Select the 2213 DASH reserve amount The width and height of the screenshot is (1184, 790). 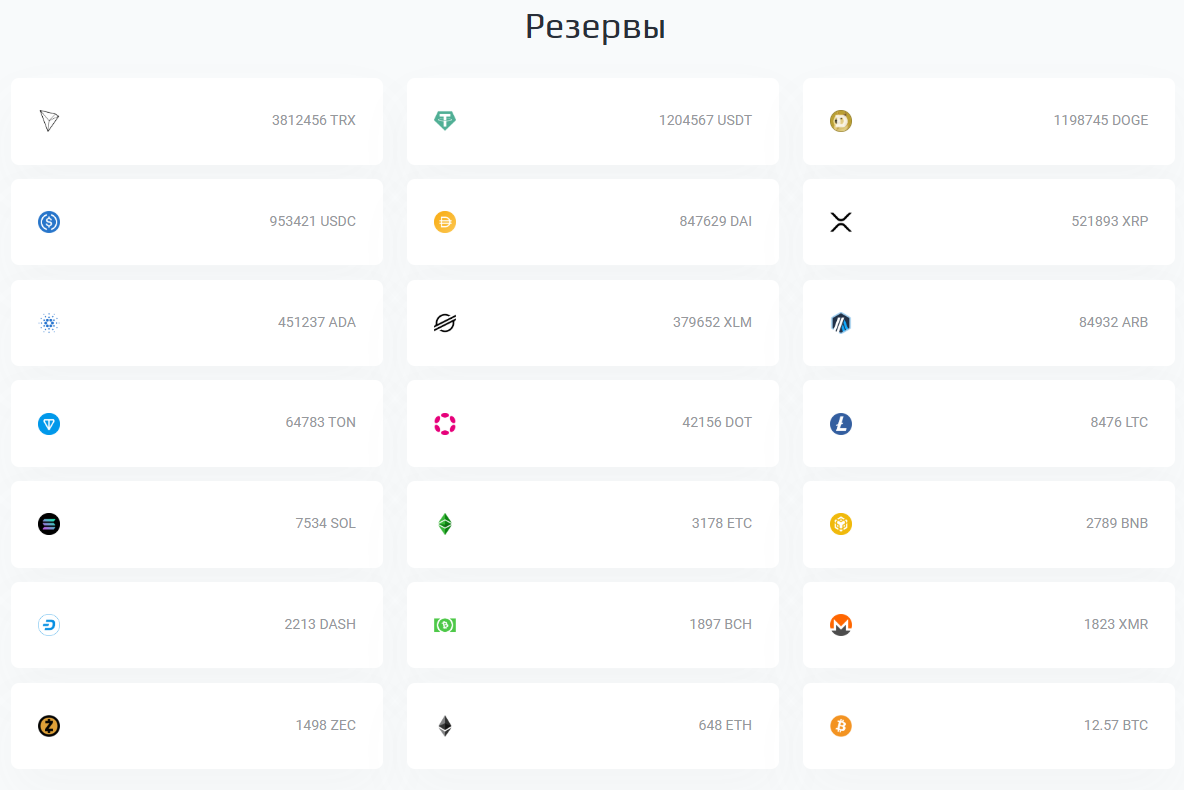pos(320,625)
